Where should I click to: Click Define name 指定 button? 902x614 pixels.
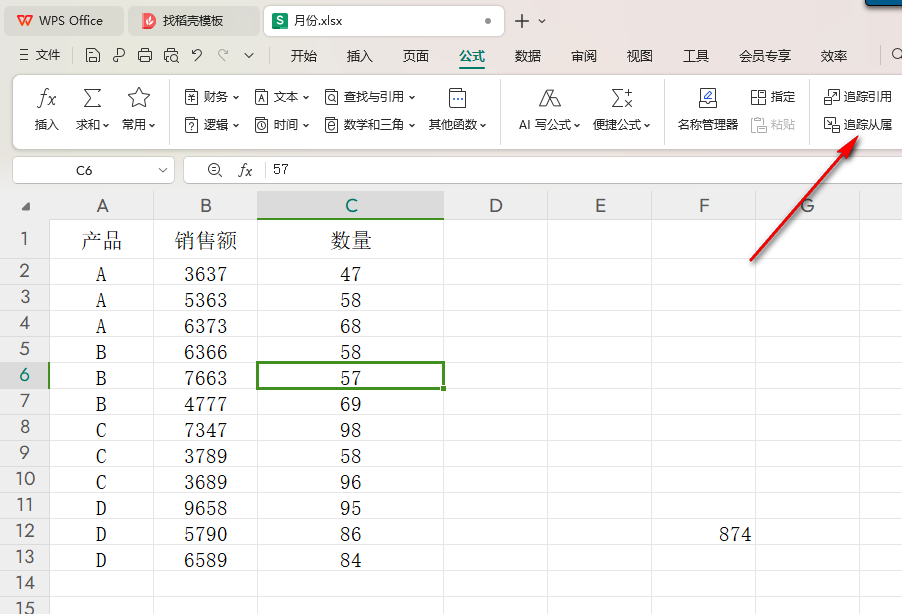pyautogui.click(x=773, y=97)
